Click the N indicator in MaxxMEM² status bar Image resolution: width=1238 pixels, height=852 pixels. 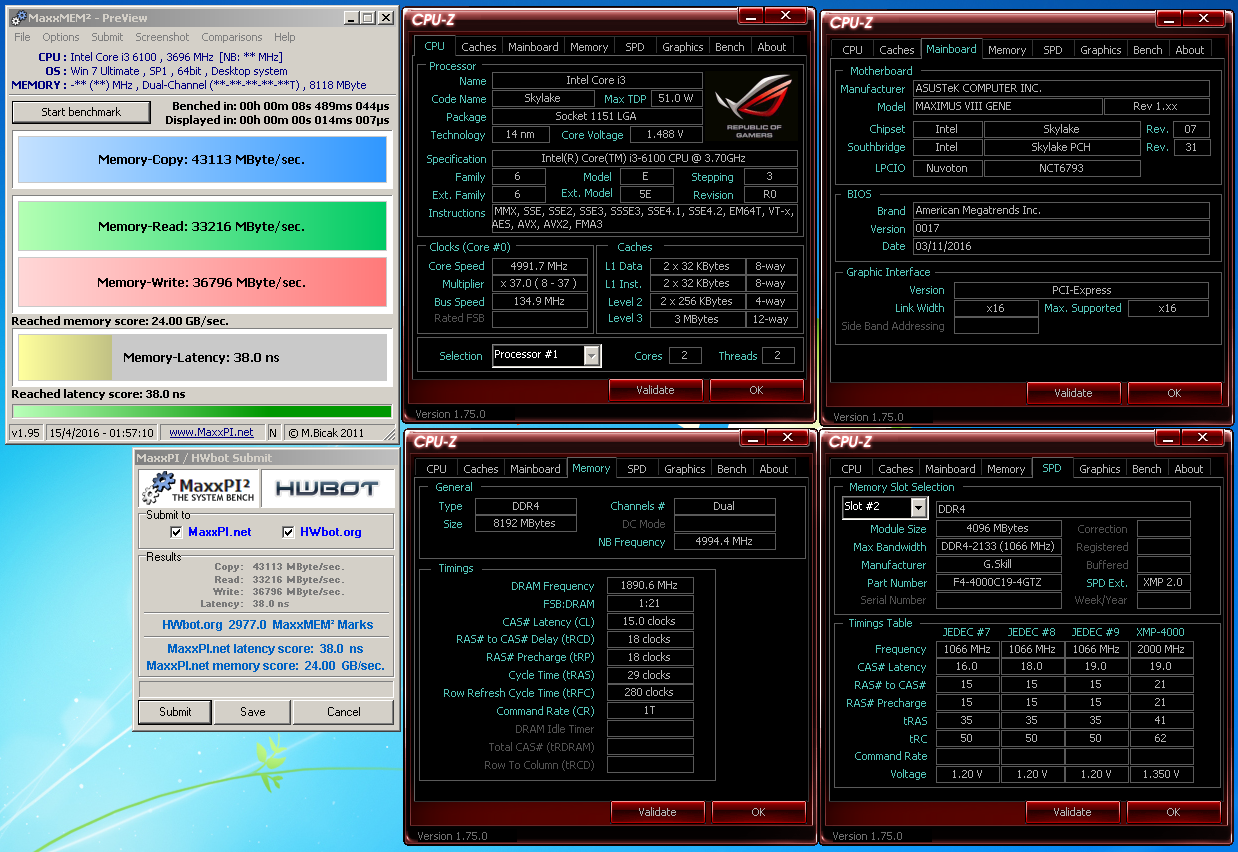click(273, 433)
